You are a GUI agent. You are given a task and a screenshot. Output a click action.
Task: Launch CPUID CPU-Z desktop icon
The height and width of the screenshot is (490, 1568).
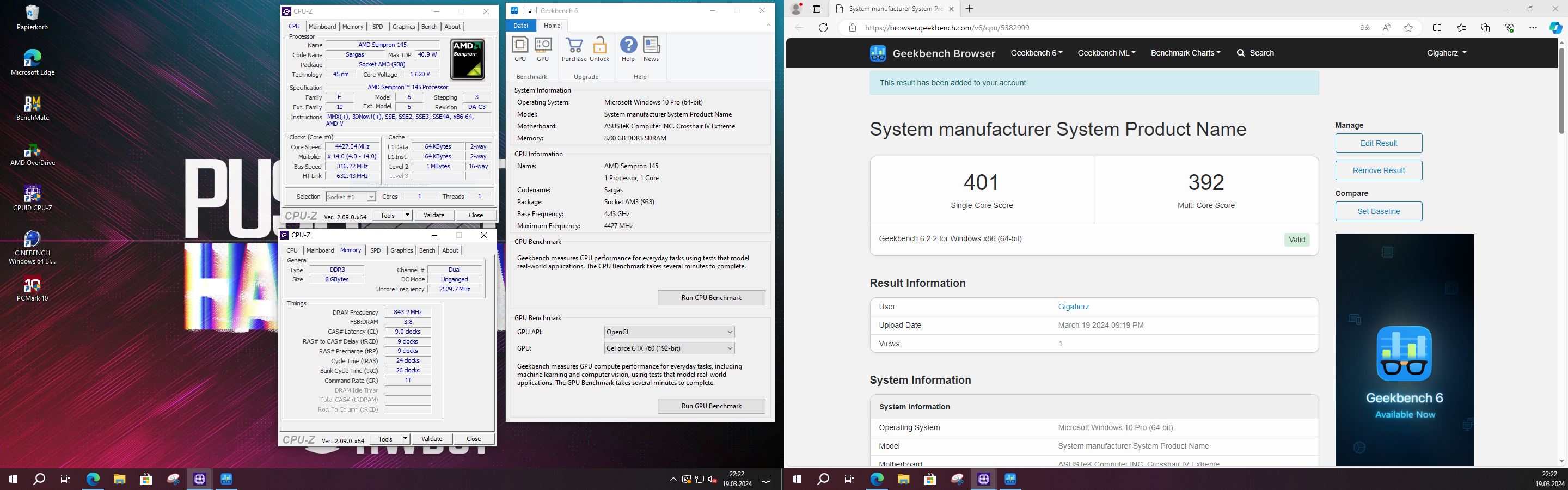point(32,198)
